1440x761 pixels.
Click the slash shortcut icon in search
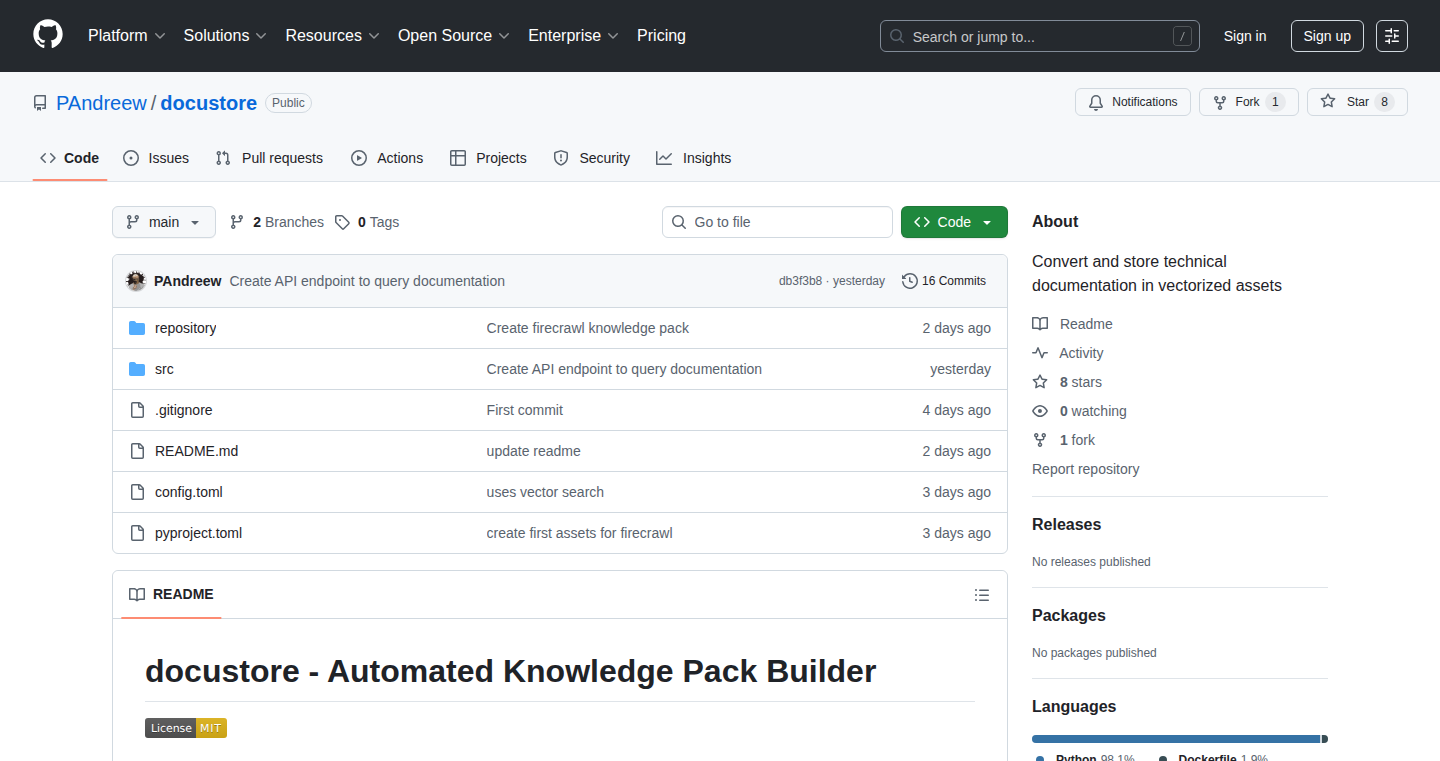pyautogui.click(x=1182, y=36)
